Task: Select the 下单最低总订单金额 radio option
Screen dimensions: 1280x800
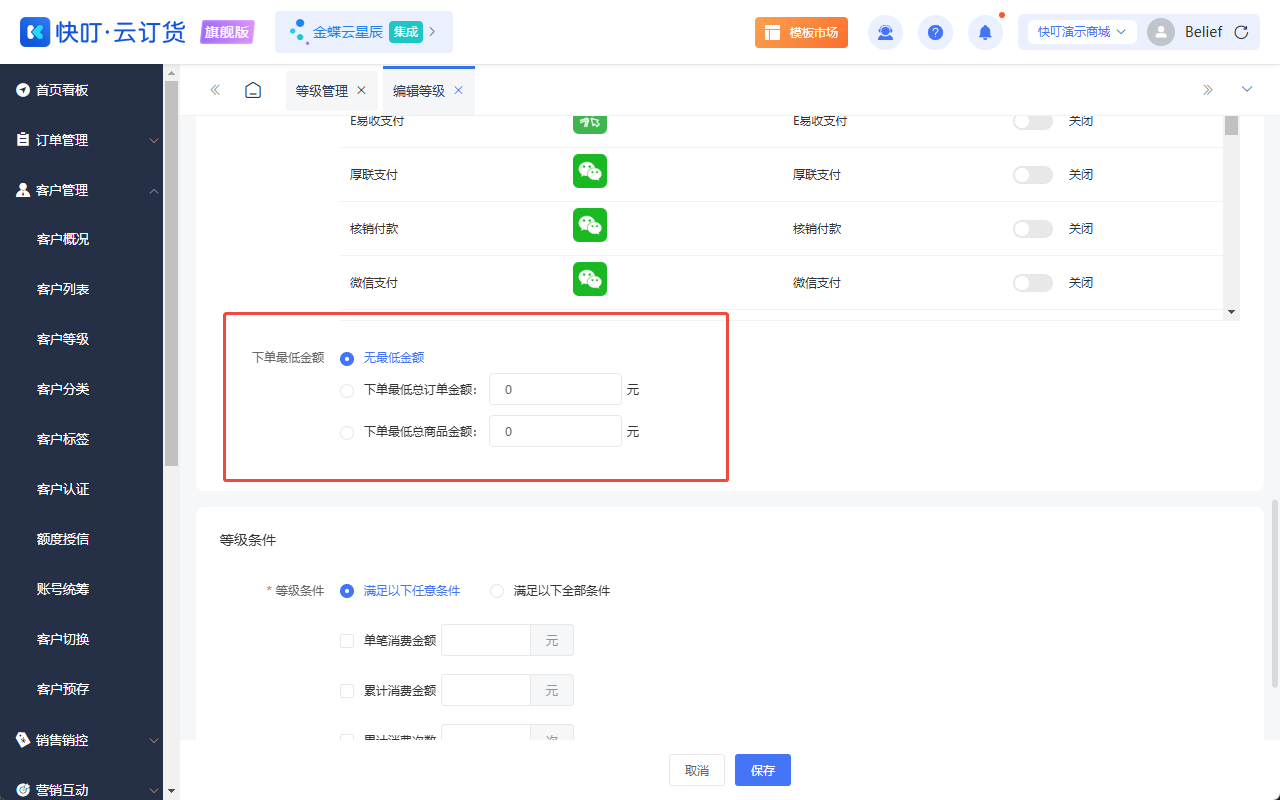Action: point(347,390)
